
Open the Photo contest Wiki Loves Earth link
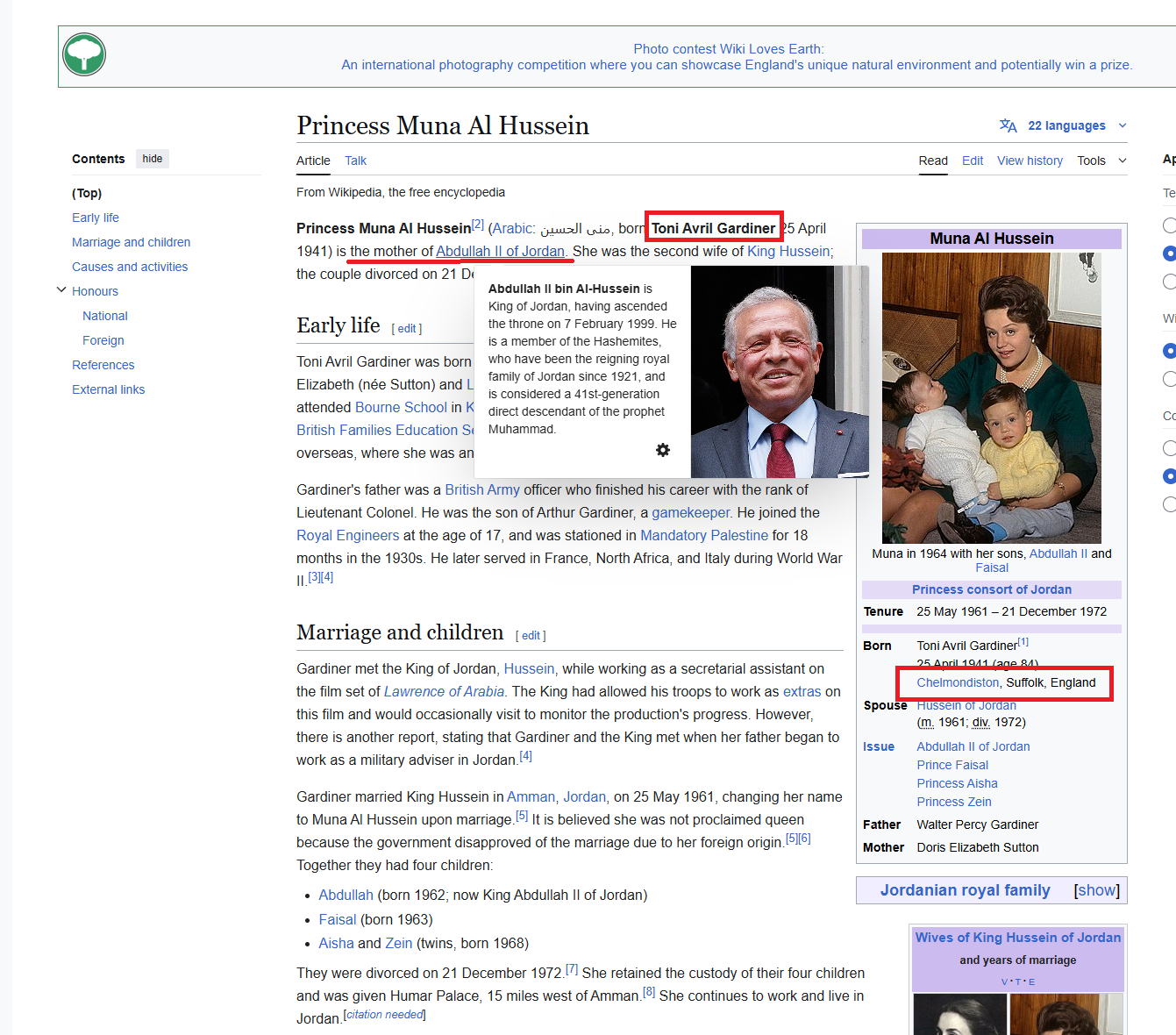[x=729, y=49]
